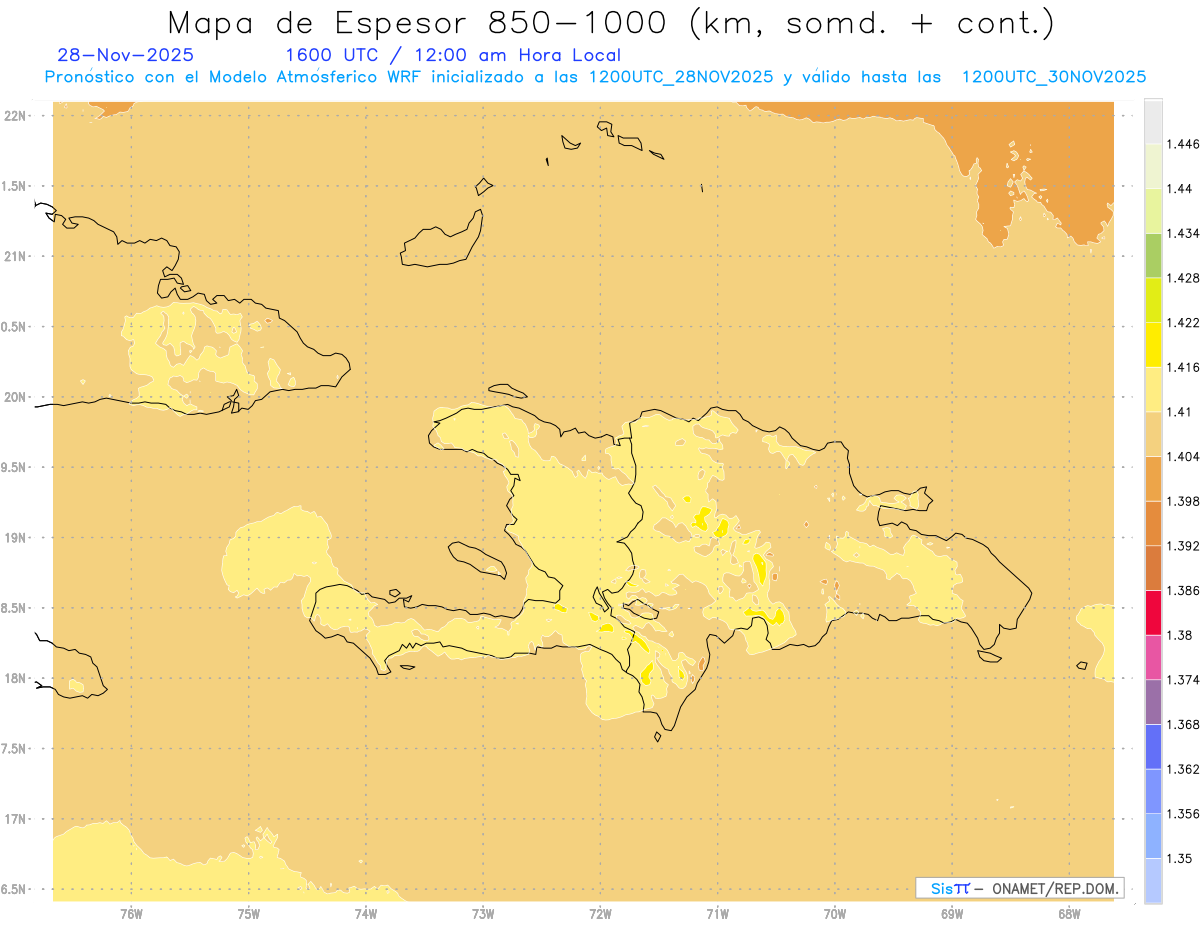Image resolution: width=1200 pixels, height=927 pixels.
Task: Click the legend value 1.386
Action: point(1183,591)
